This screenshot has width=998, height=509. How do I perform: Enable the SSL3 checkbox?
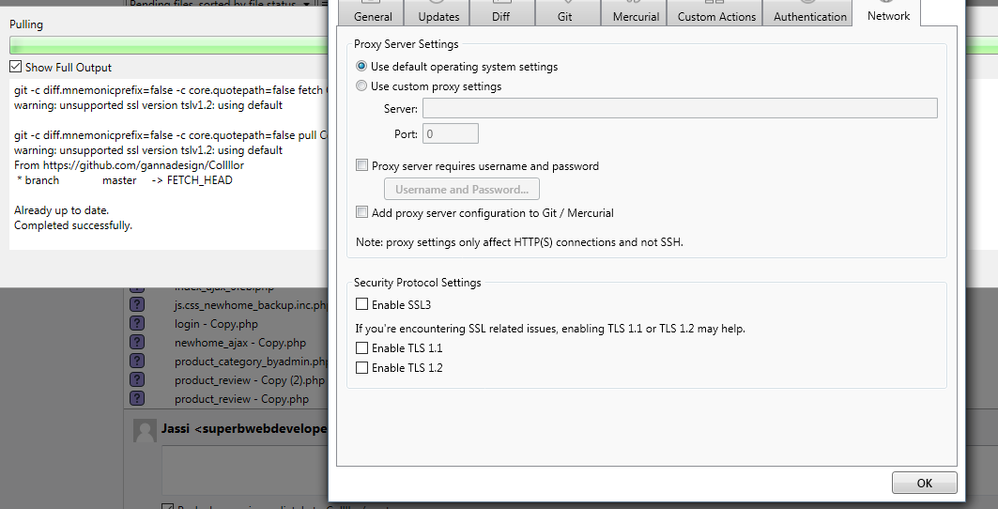pyautogui.click(x=362, y=304)
